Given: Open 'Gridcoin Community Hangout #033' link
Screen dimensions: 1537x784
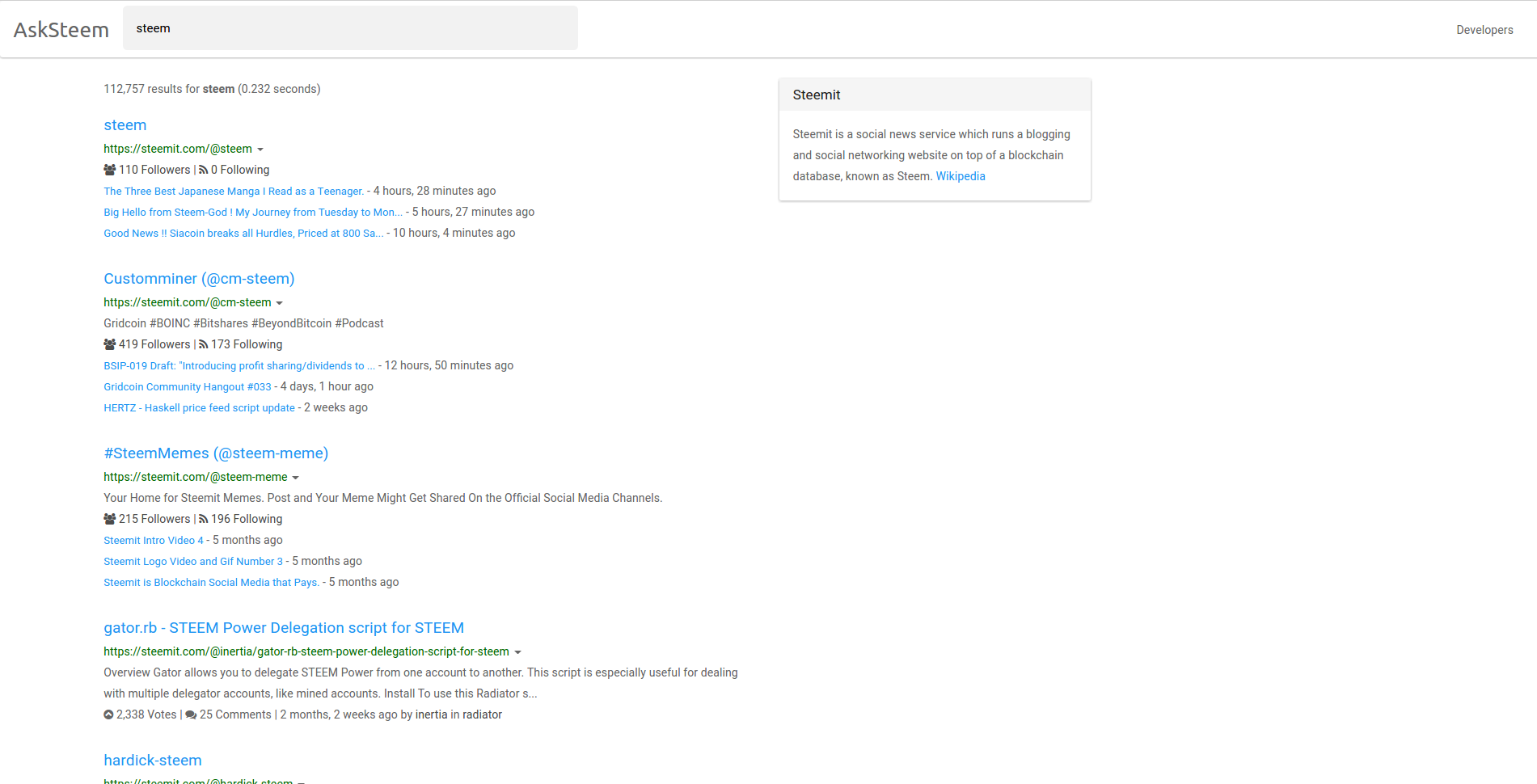Looking at the screenshot, I should [x=188, y=387].
